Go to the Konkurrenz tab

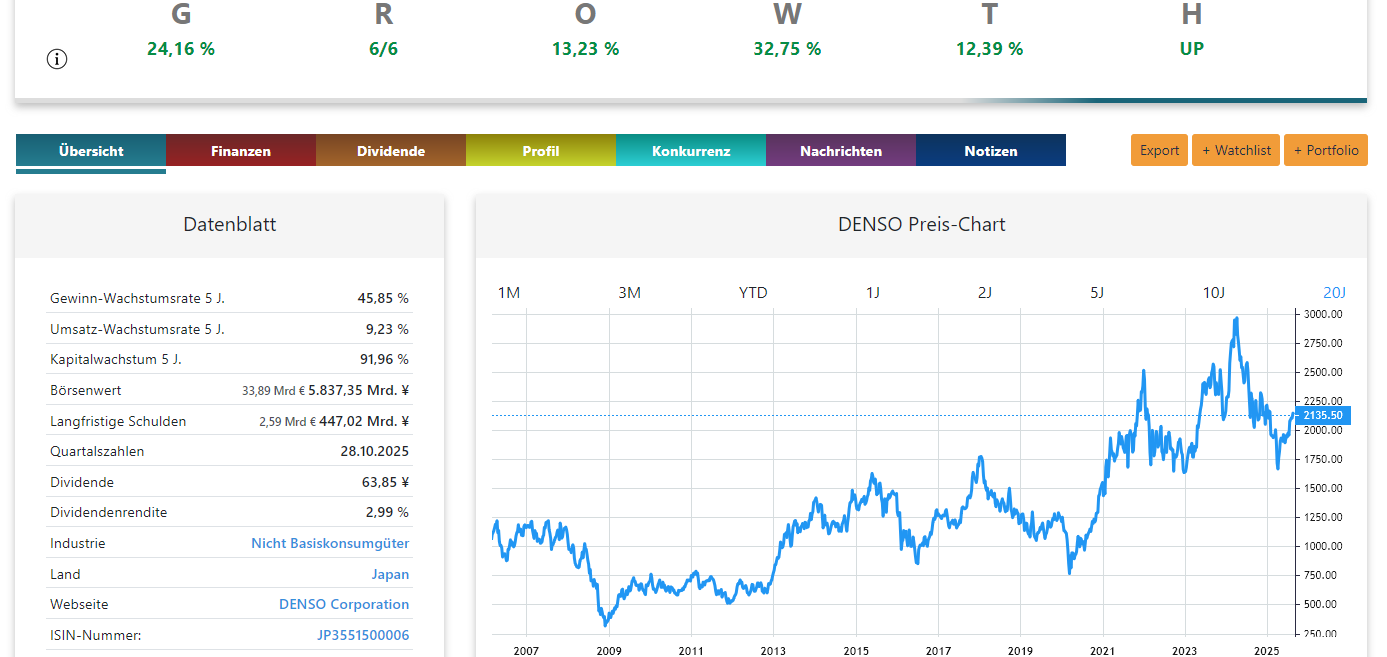click(691, 151)
